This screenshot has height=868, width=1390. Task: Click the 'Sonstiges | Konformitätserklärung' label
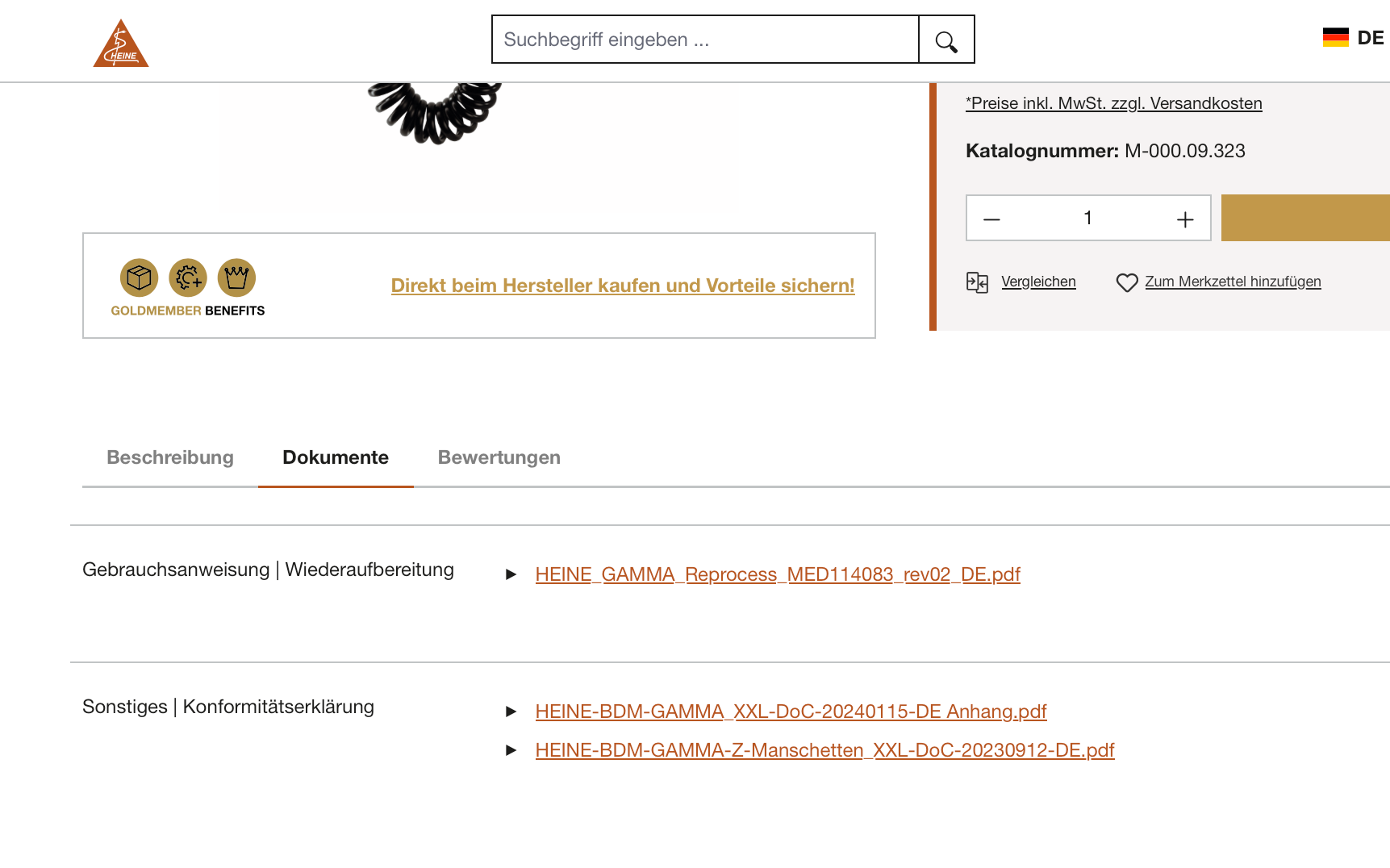pyautogui.click(x=228, y=707)
